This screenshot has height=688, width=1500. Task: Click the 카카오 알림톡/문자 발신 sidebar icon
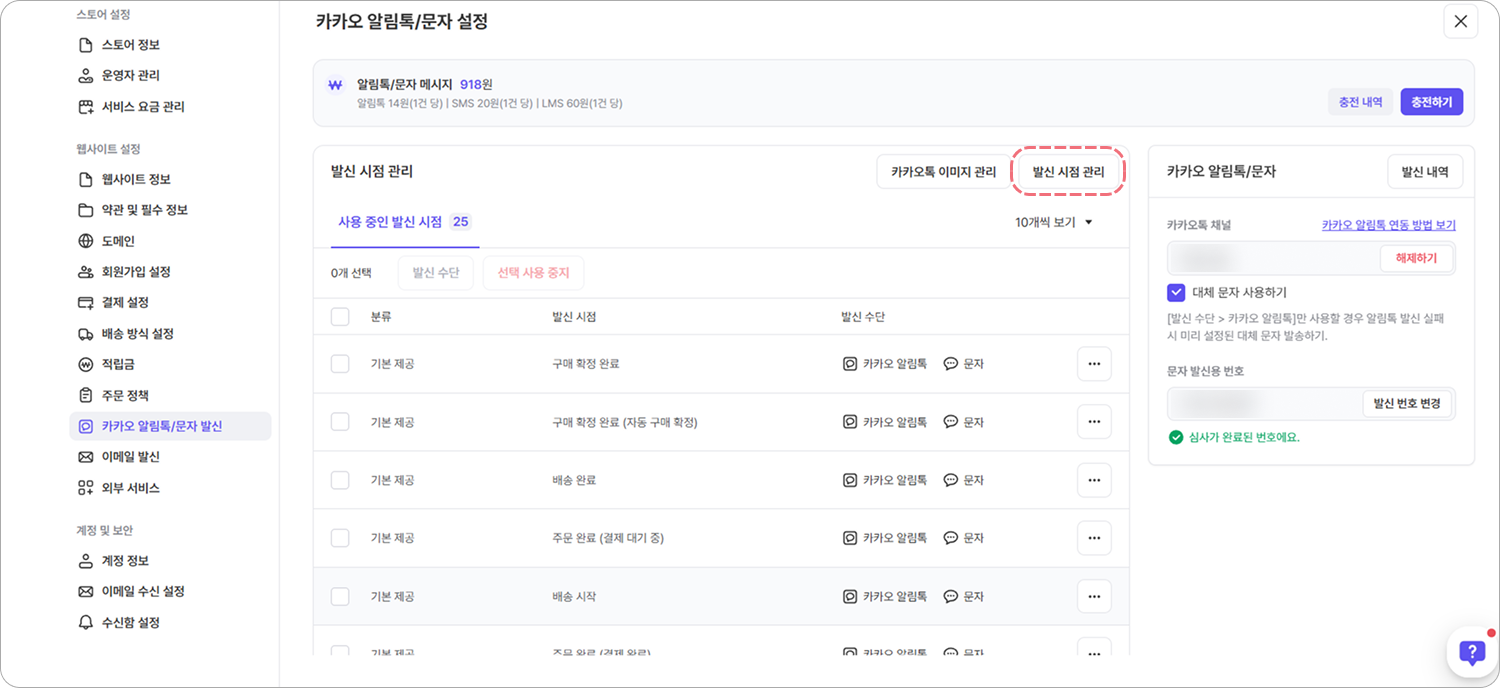point(85,426)
